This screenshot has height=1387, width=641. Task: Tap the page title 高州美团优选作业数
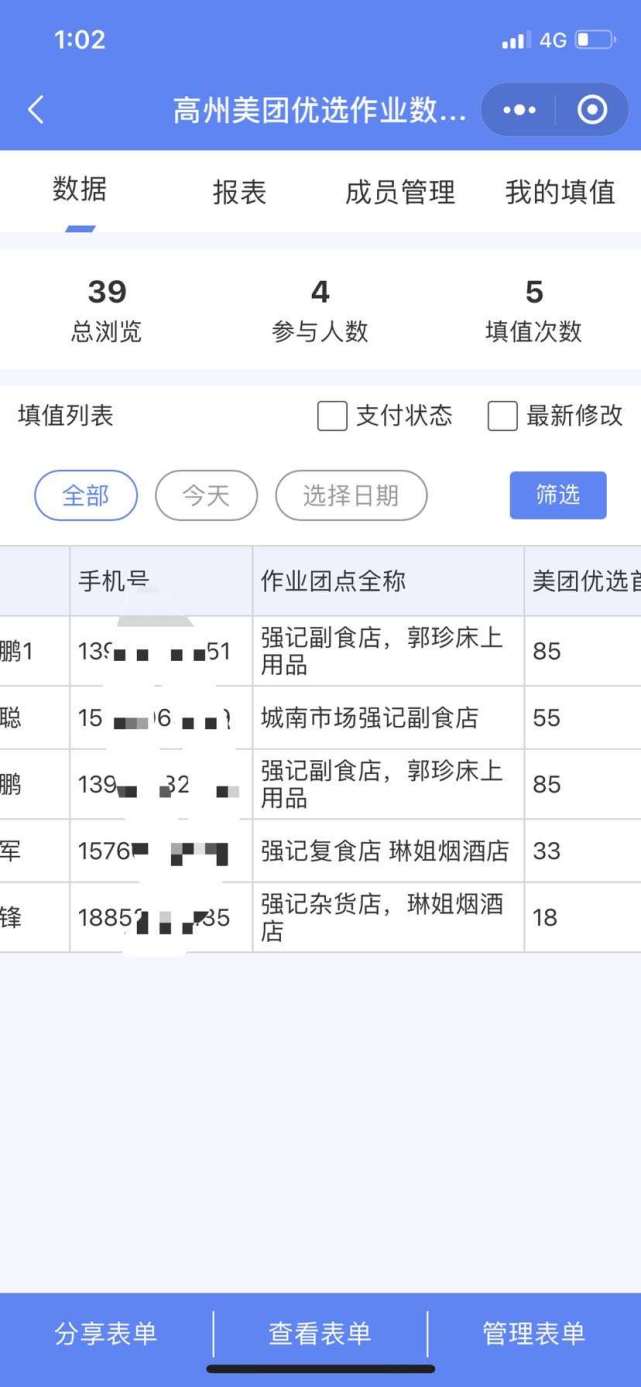320,110
